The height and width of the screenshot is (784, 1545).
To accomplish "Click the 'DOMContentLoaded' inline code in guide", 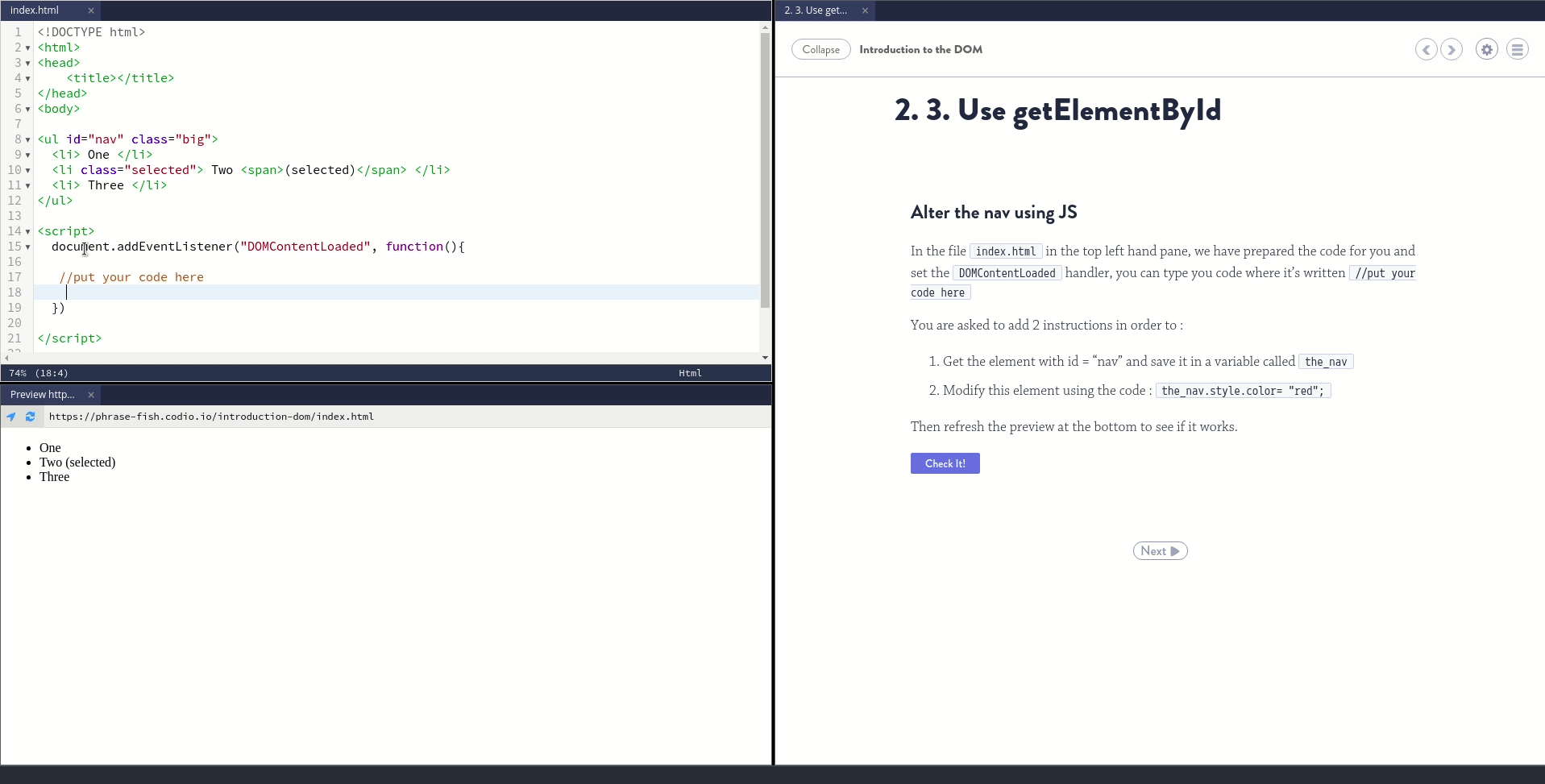I will click(x=1007, y=273).
